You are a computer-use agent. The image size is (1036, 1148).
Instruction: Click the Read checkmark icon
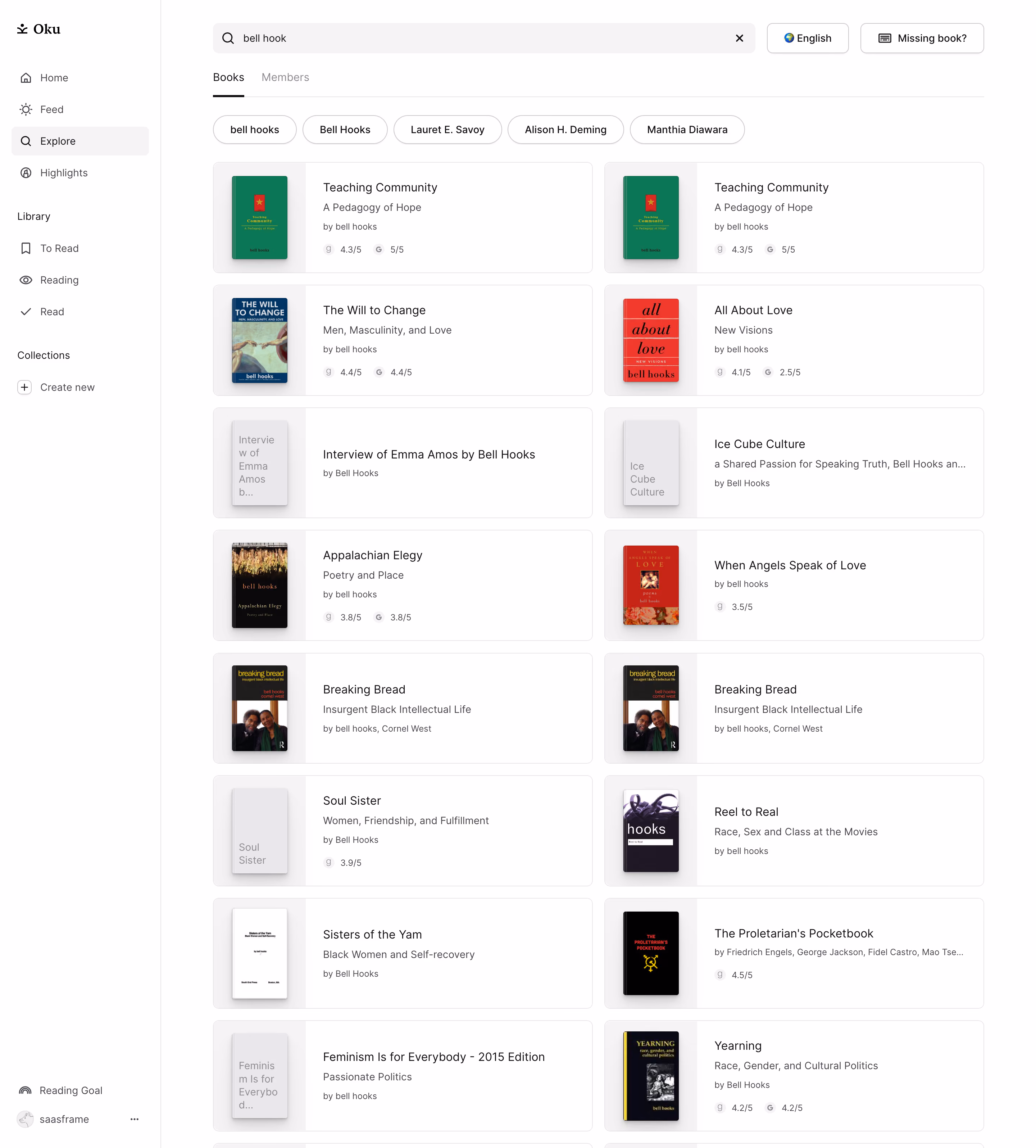pyautogui.click(x=26, y=312)
